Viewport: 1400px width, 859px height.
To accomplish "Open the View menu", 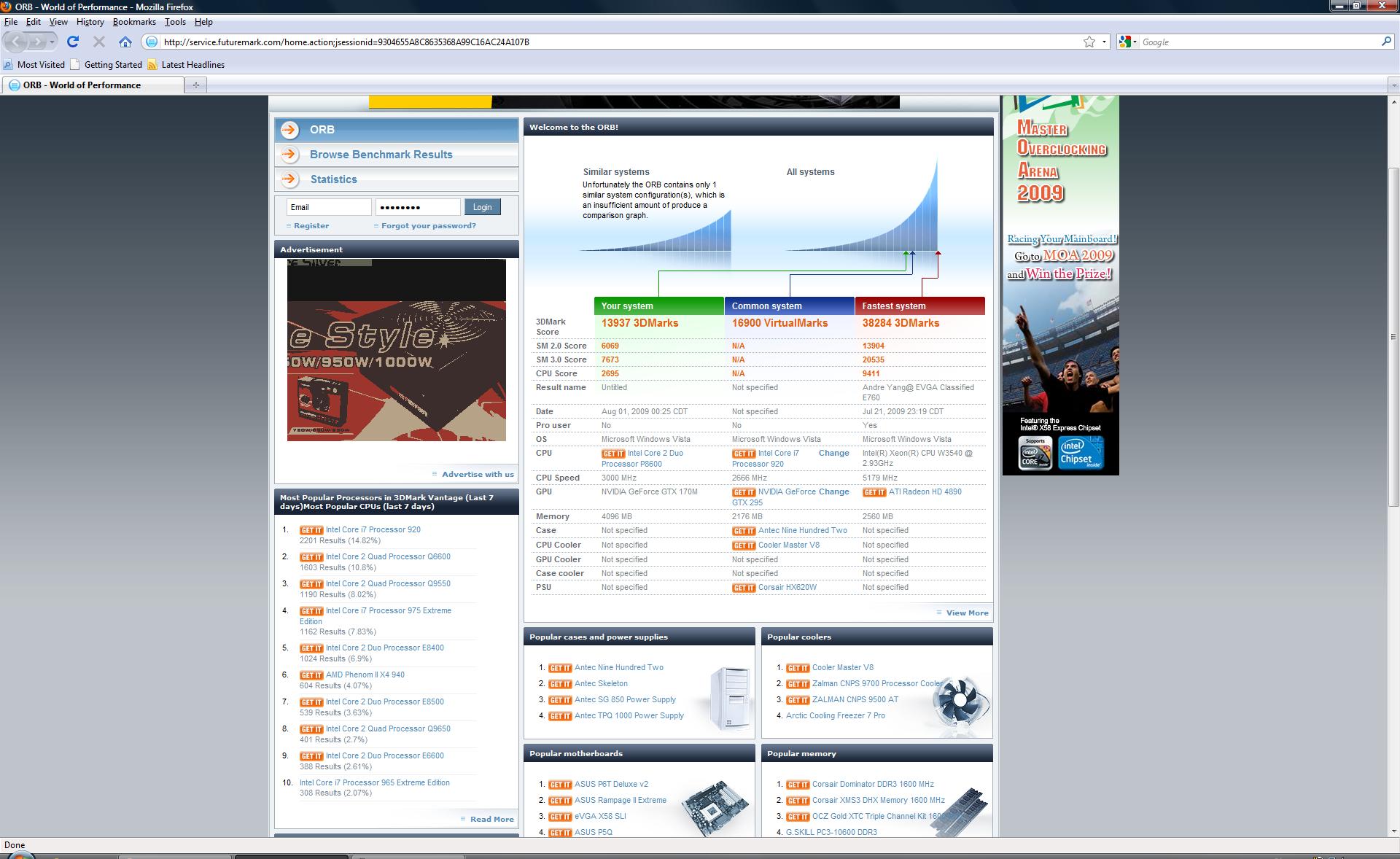I will 58,22.
